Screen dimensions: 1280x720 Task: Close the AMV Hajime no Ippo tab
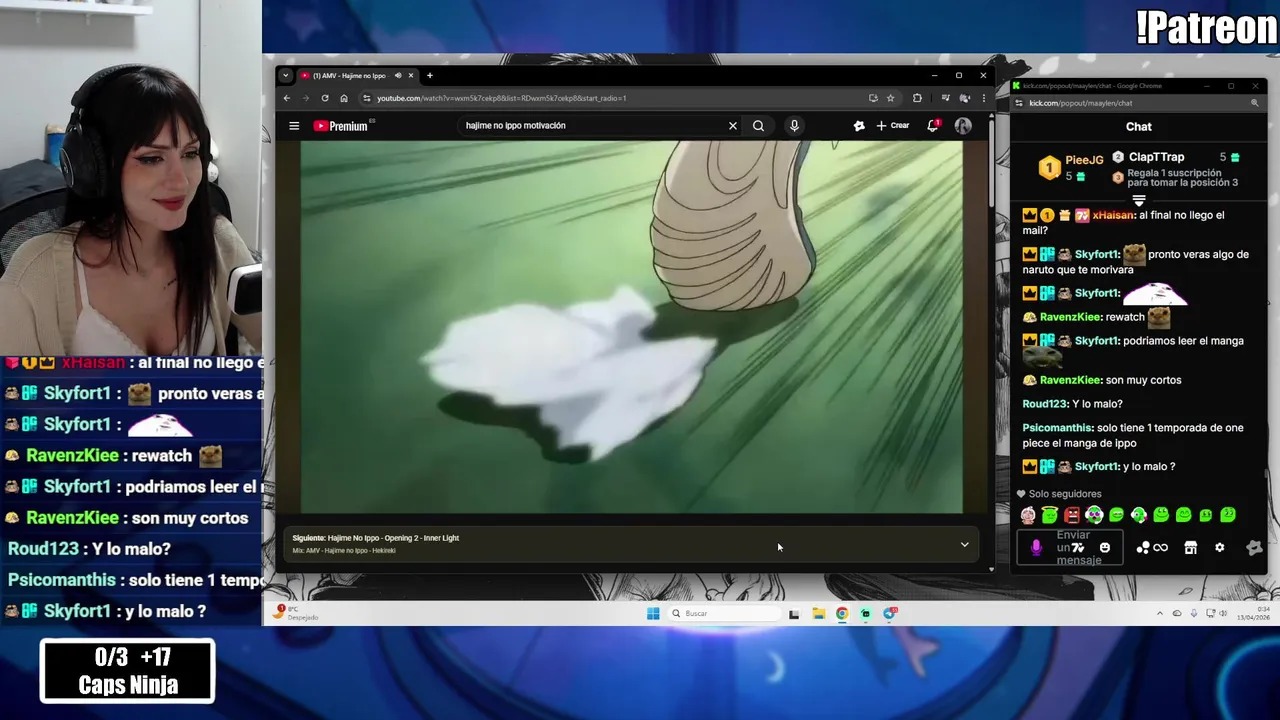[x=410, y=75]
